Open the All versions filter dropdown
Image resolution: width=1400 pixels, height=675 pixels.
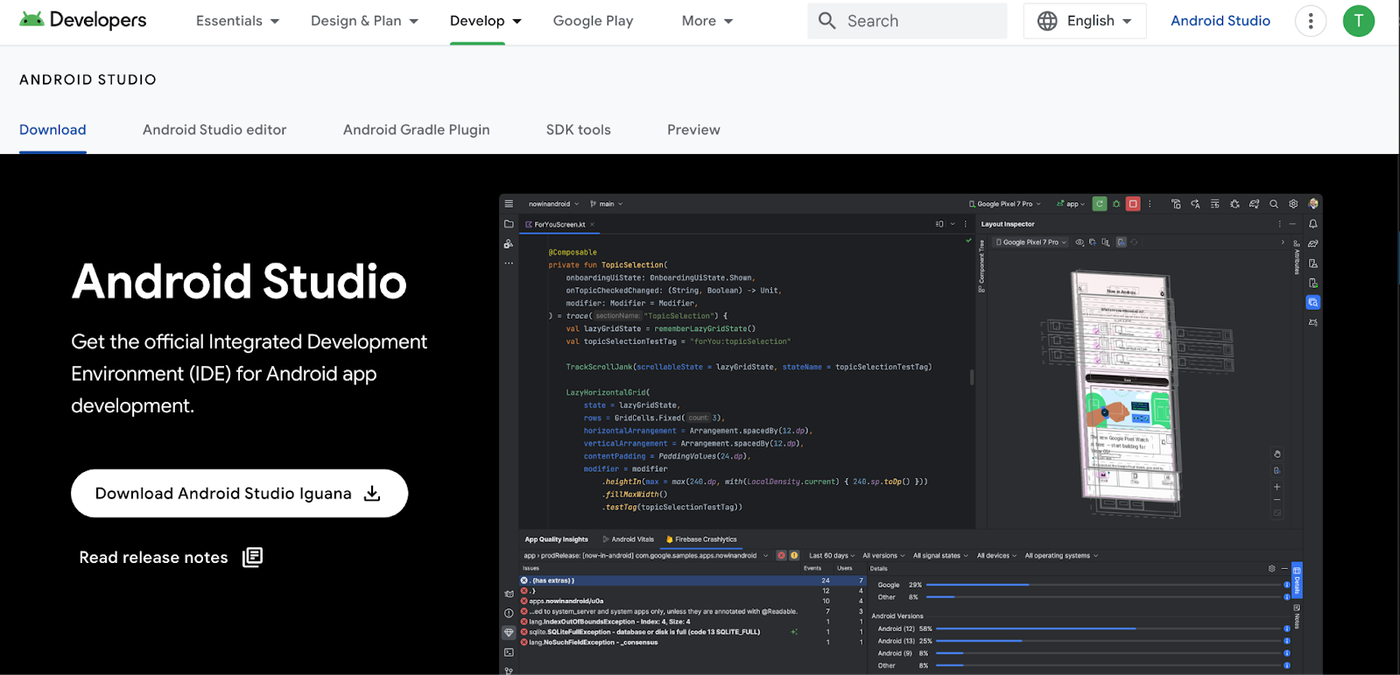pos(883,555)
